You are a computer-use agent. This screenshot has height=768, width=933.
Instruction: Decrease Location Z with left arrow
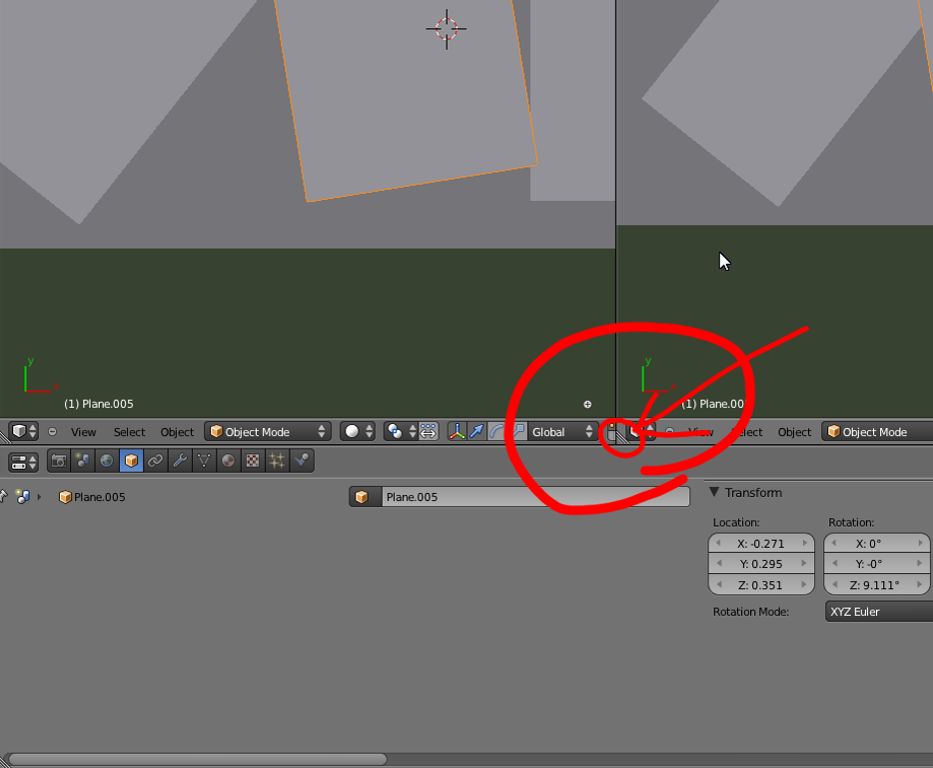coord(719,585)
